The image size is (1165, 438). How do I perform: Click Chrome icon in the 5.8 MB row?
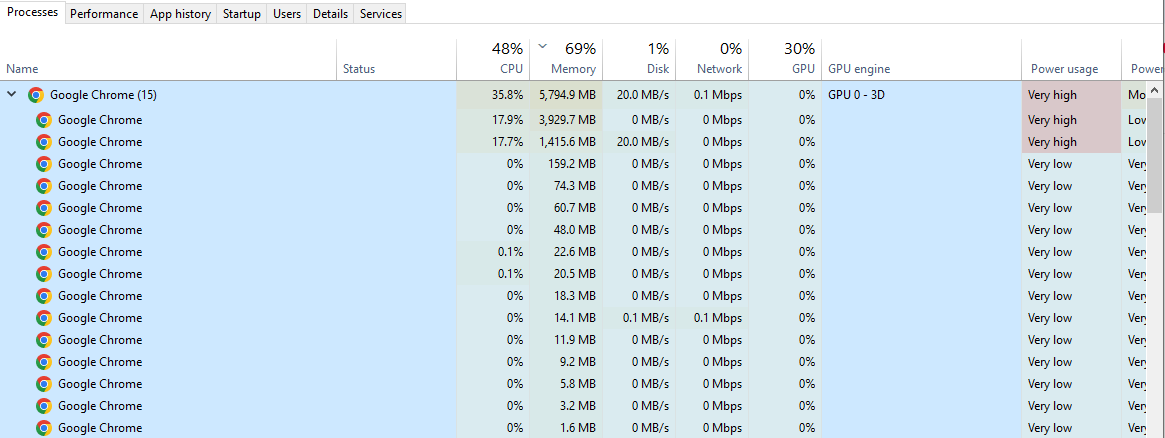pyautogui.click(x=44, y=384)
